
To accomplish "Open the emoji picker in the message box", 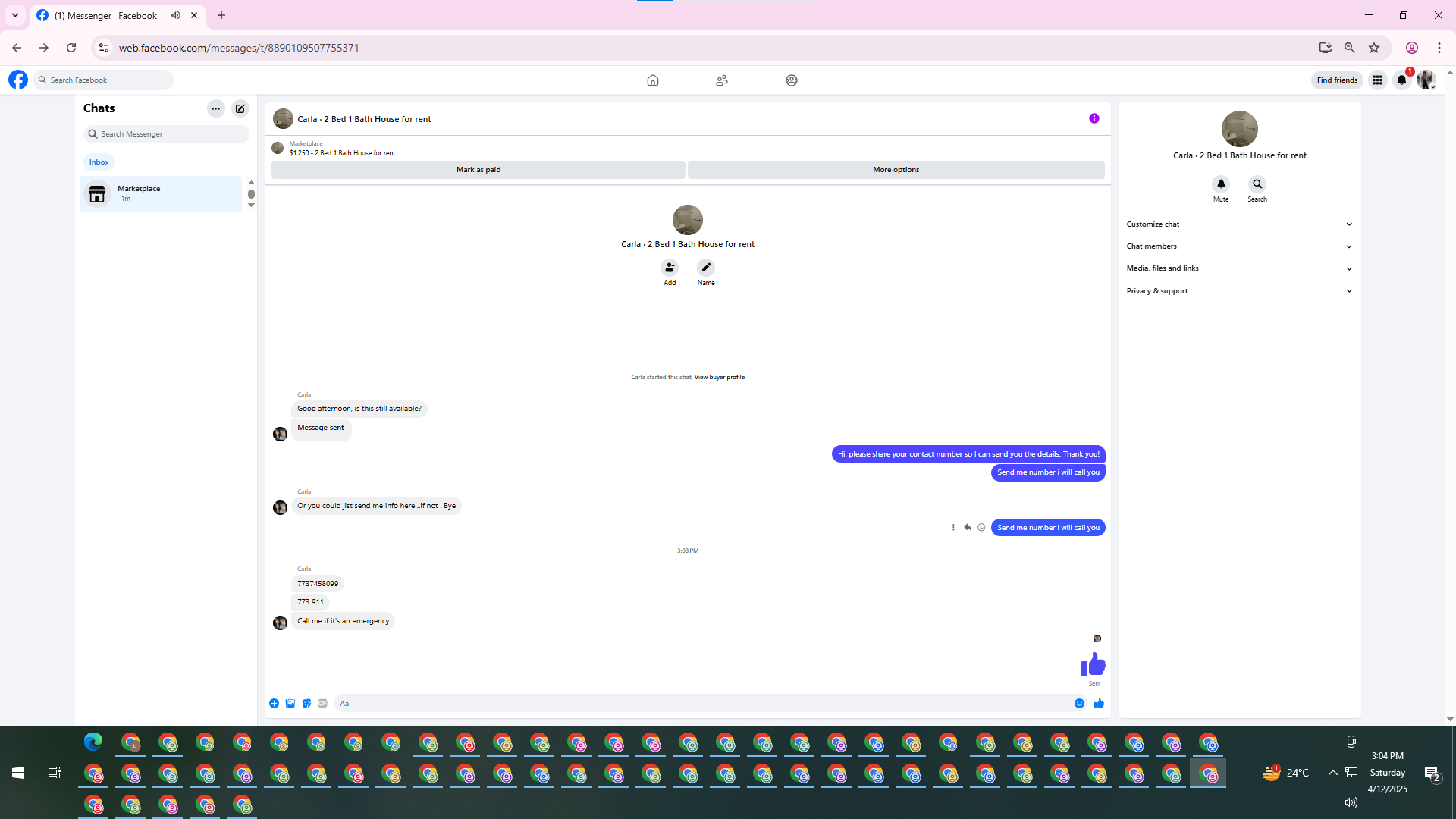I will pyautogui.click(x=1079, y=704).
